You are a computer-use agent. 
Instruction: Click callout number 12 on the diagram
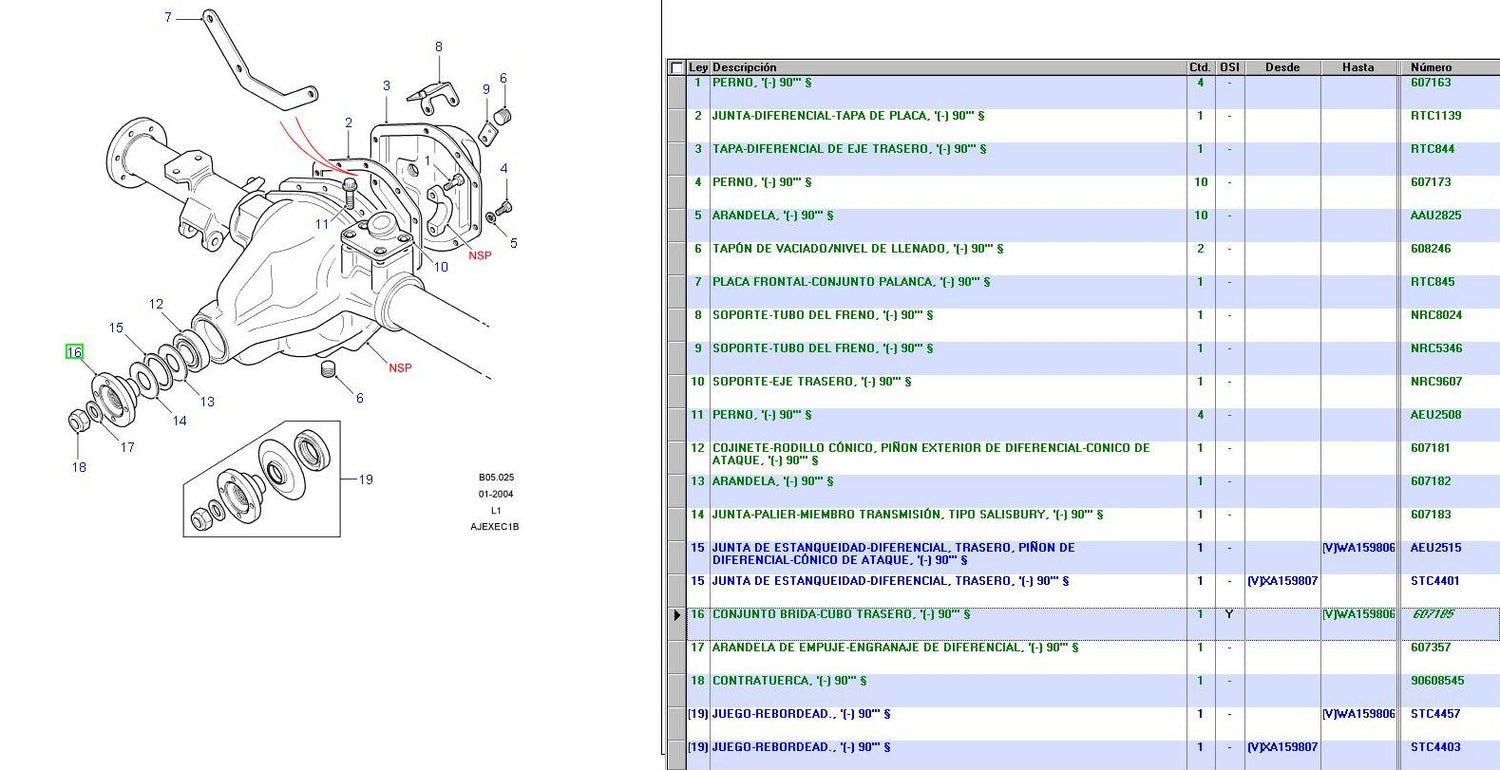point(156,304)
